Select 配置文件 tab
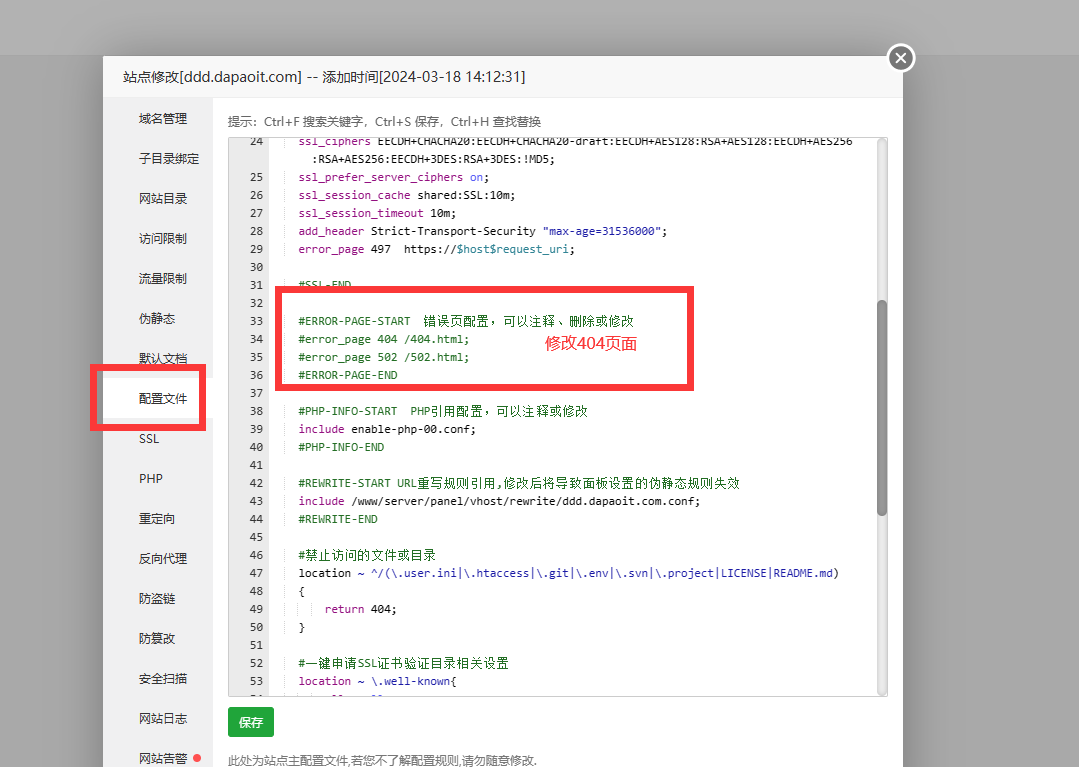Viewport: 1079px width, 767px height. (x=162, y=398)
